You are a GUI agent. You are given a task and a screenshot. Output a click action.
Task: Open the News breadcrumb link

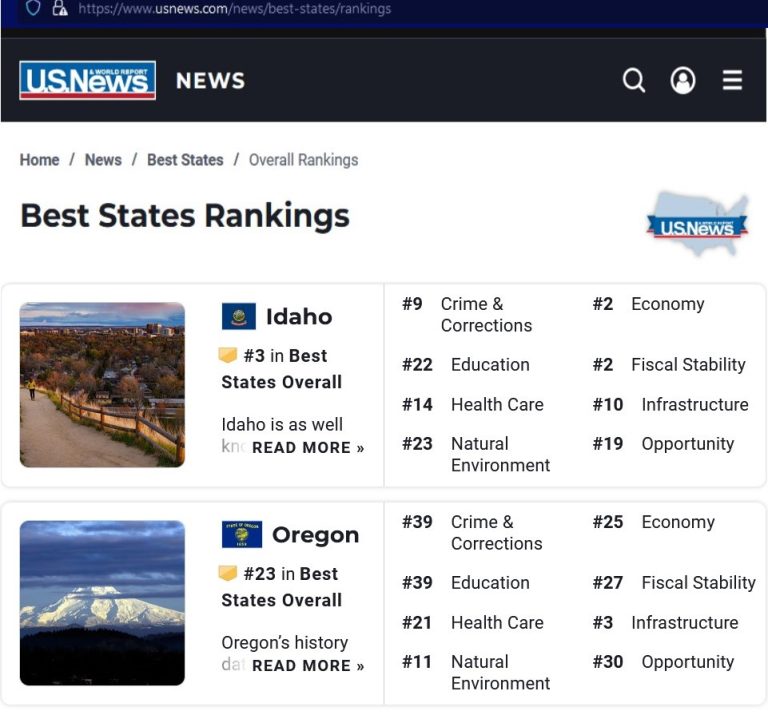click(x=103, y=160)
